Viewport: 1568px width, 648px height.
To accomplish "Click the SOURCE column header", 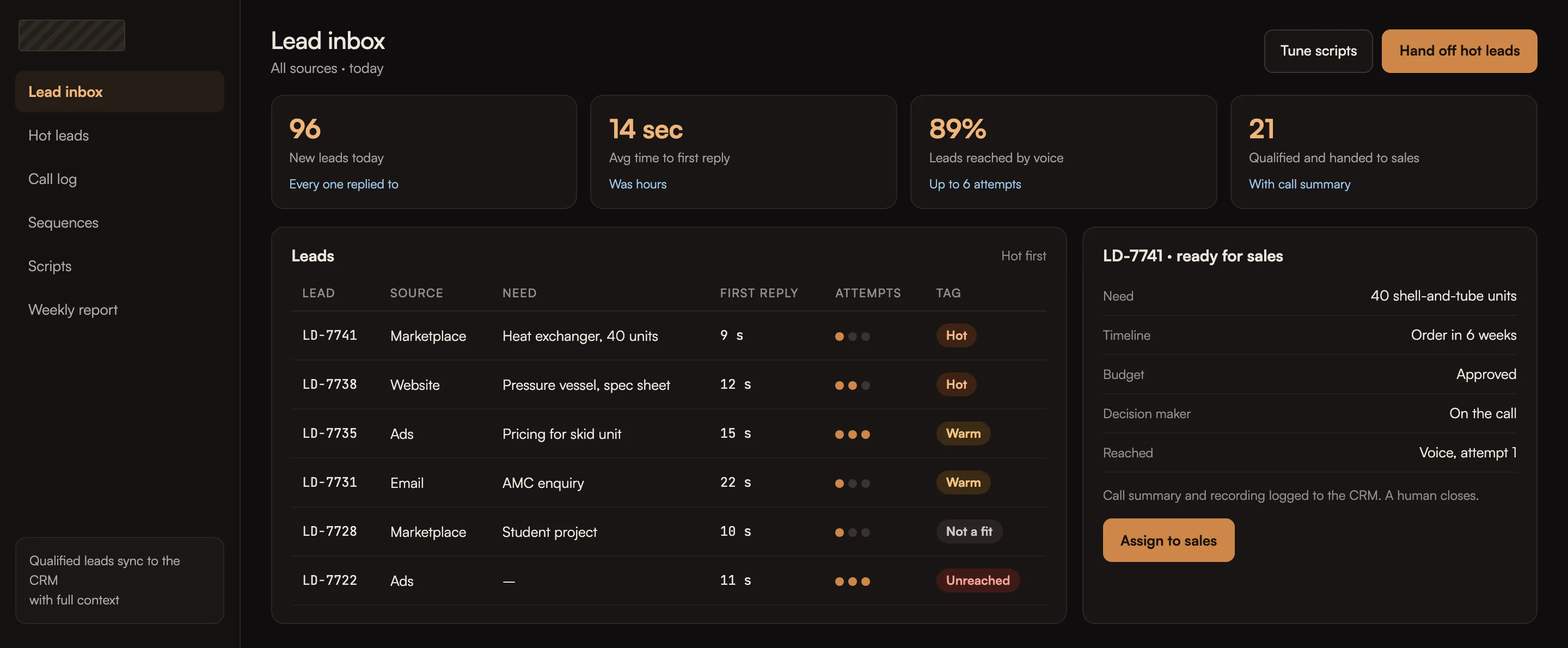I will coord(416,293).
